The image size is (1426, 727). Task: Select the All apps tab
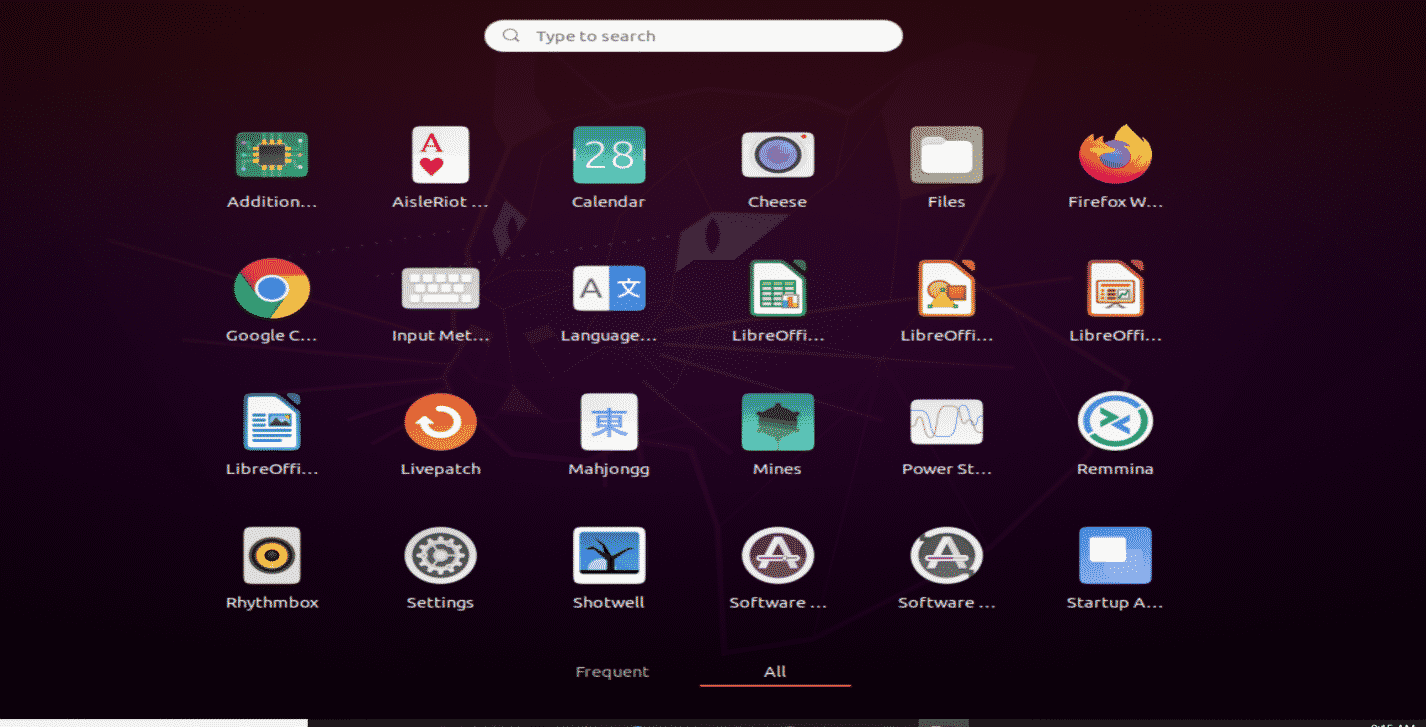click(x=775, y=672)
